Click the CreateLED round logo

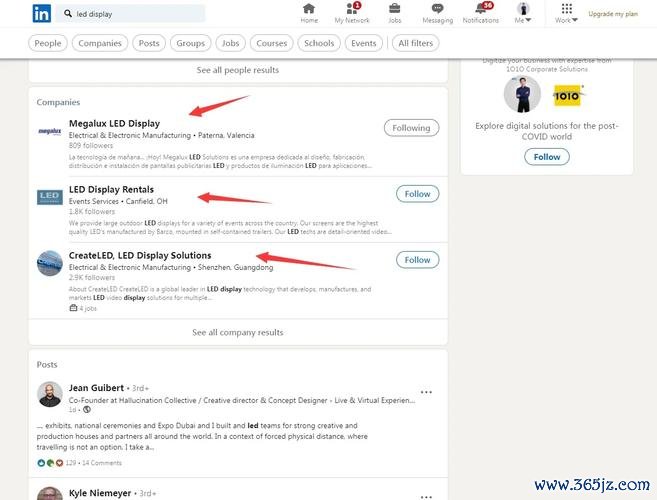click(x=49, y=263)
